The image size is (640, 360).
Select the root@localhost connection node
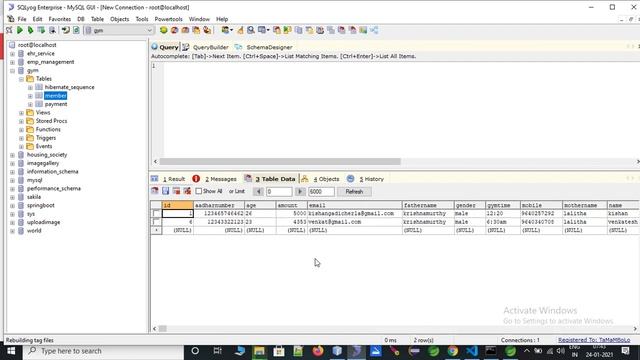tap(37, 45)
